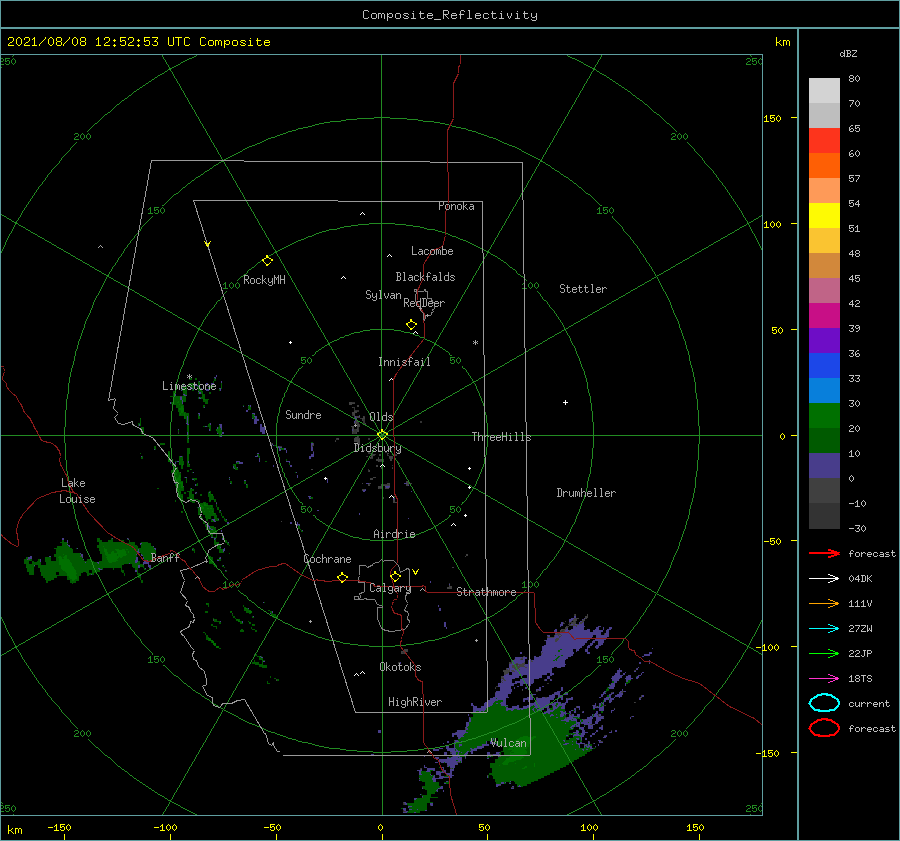
Task: Click the 2021/08/08 12:52:53 UTC timestamp
Action: click(98, 42)
